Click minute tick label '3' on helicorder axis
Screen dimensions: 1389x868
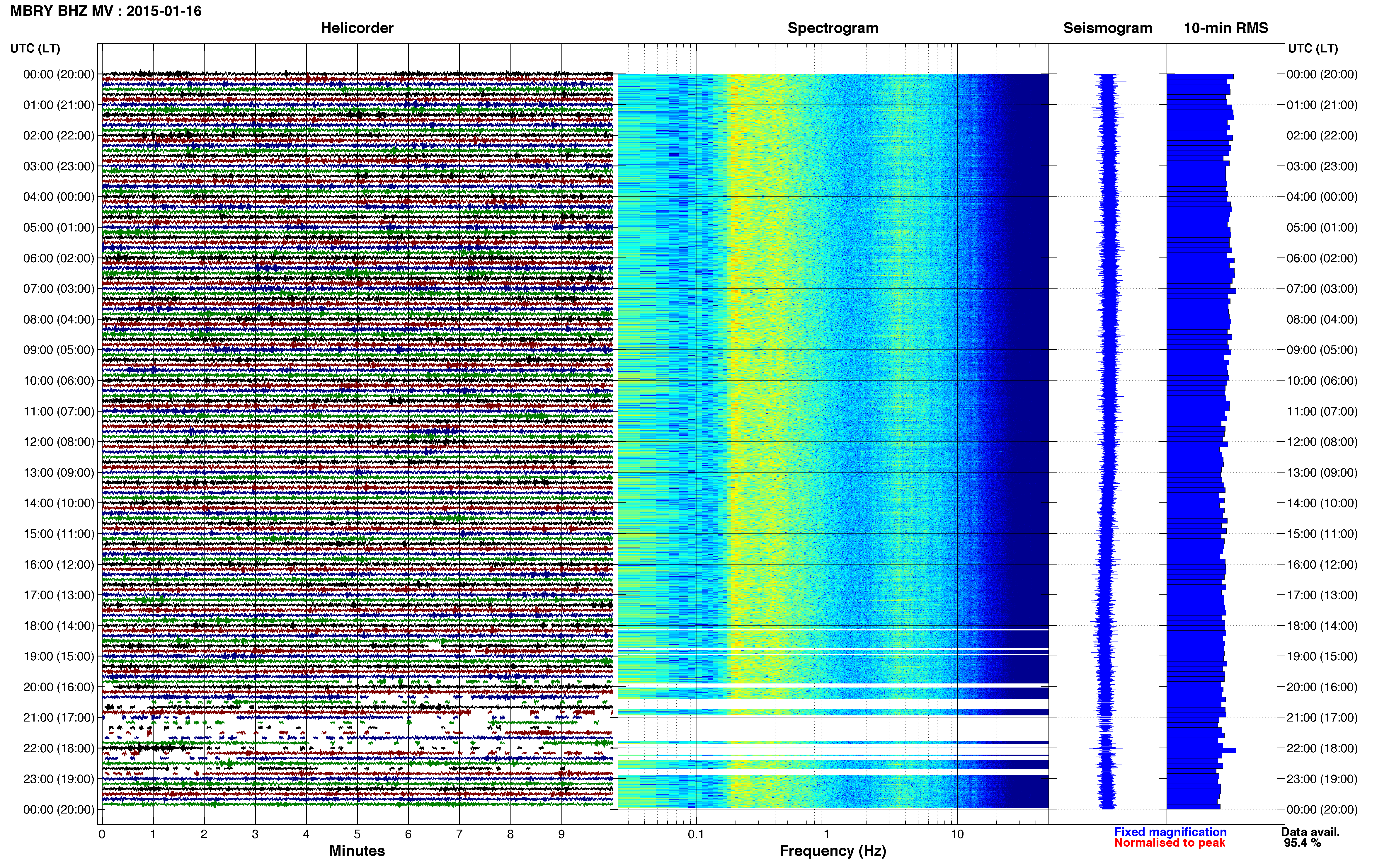click(x=255, y=834)
